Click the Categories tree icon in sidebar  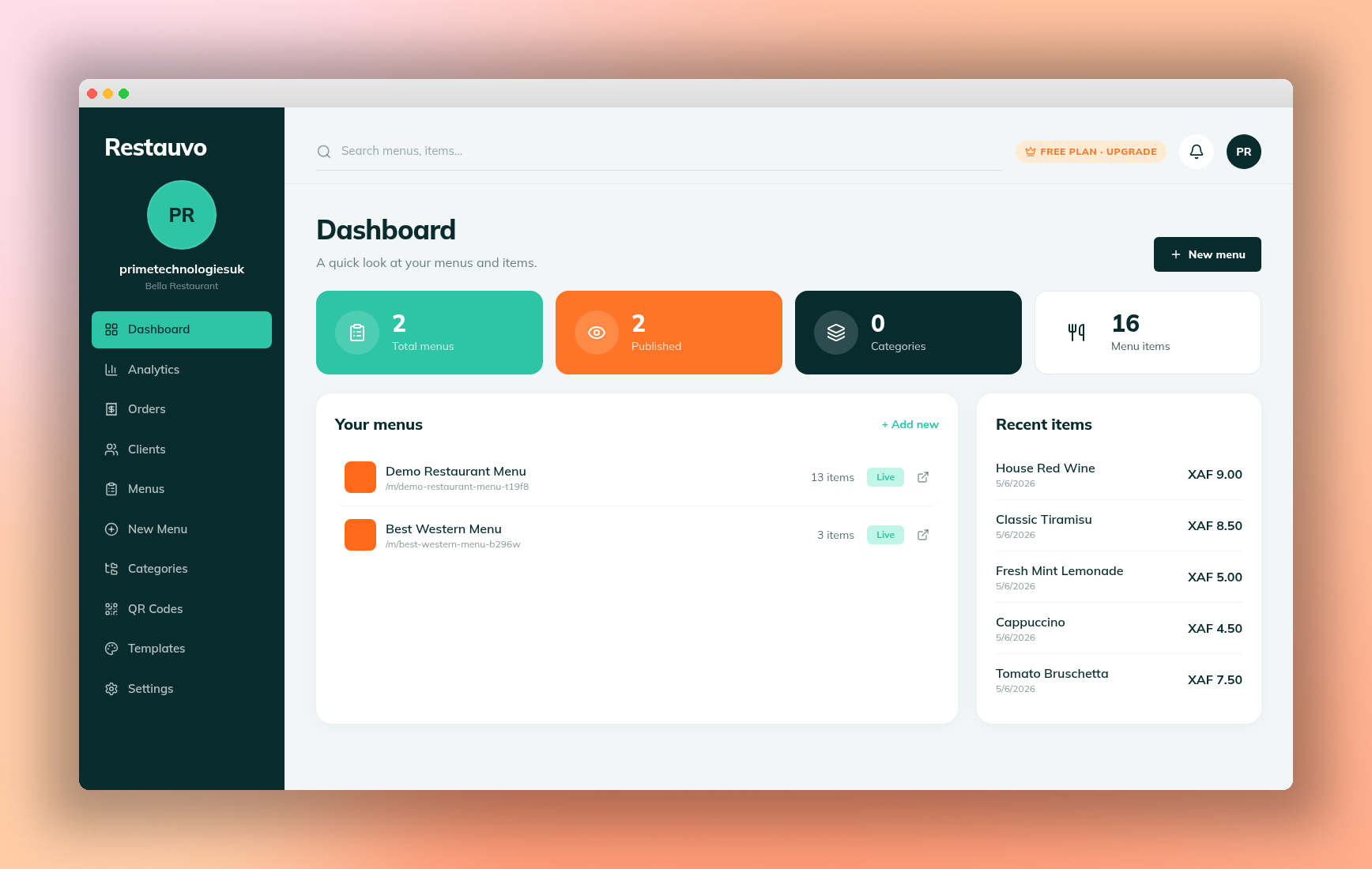[x=111, y=569]
